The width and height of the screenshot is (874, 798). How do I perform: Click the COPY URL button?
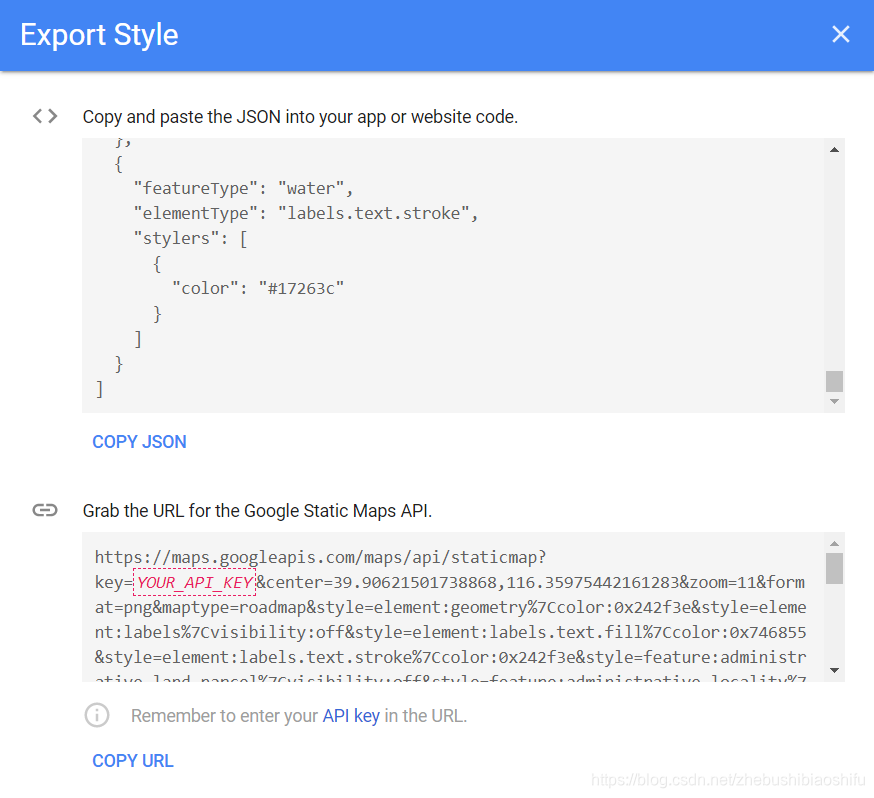point(133,761)
